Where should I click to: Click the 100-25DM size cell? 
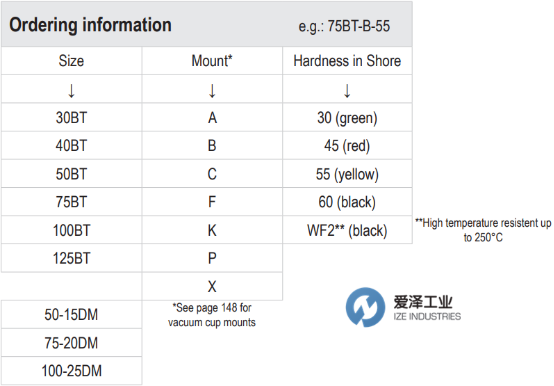click(71, 371)
